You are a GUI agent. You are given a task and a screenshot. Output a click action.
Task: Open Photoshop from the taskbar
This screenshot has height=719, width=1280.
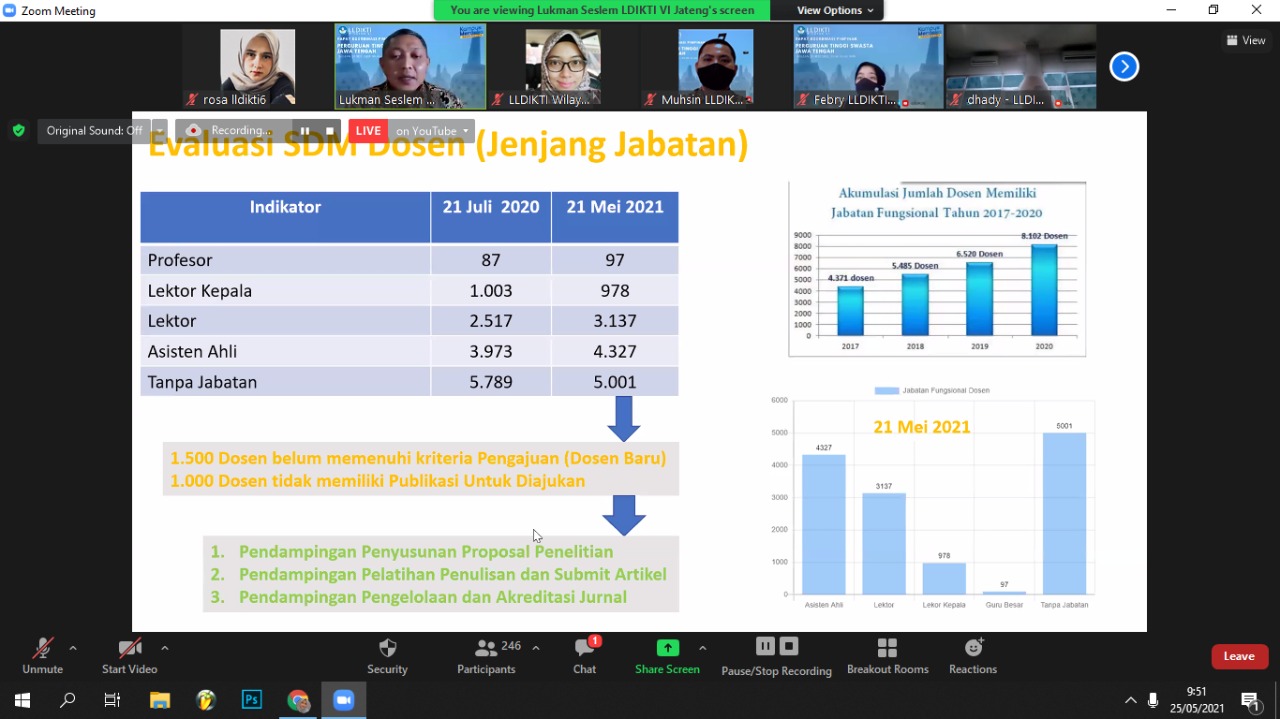coord(252,700)
